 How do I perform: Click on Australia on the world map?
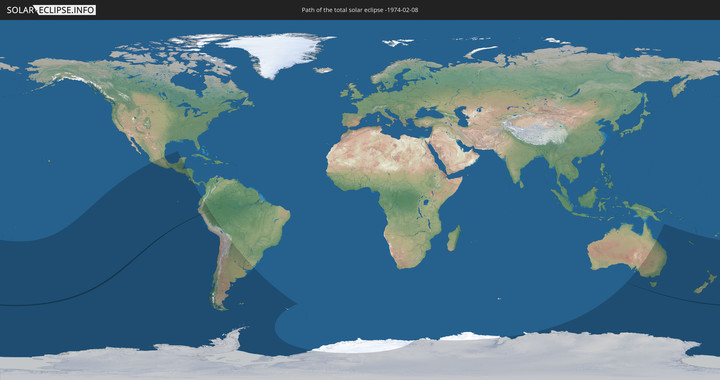pyautogui.click(x=627, y=250)
